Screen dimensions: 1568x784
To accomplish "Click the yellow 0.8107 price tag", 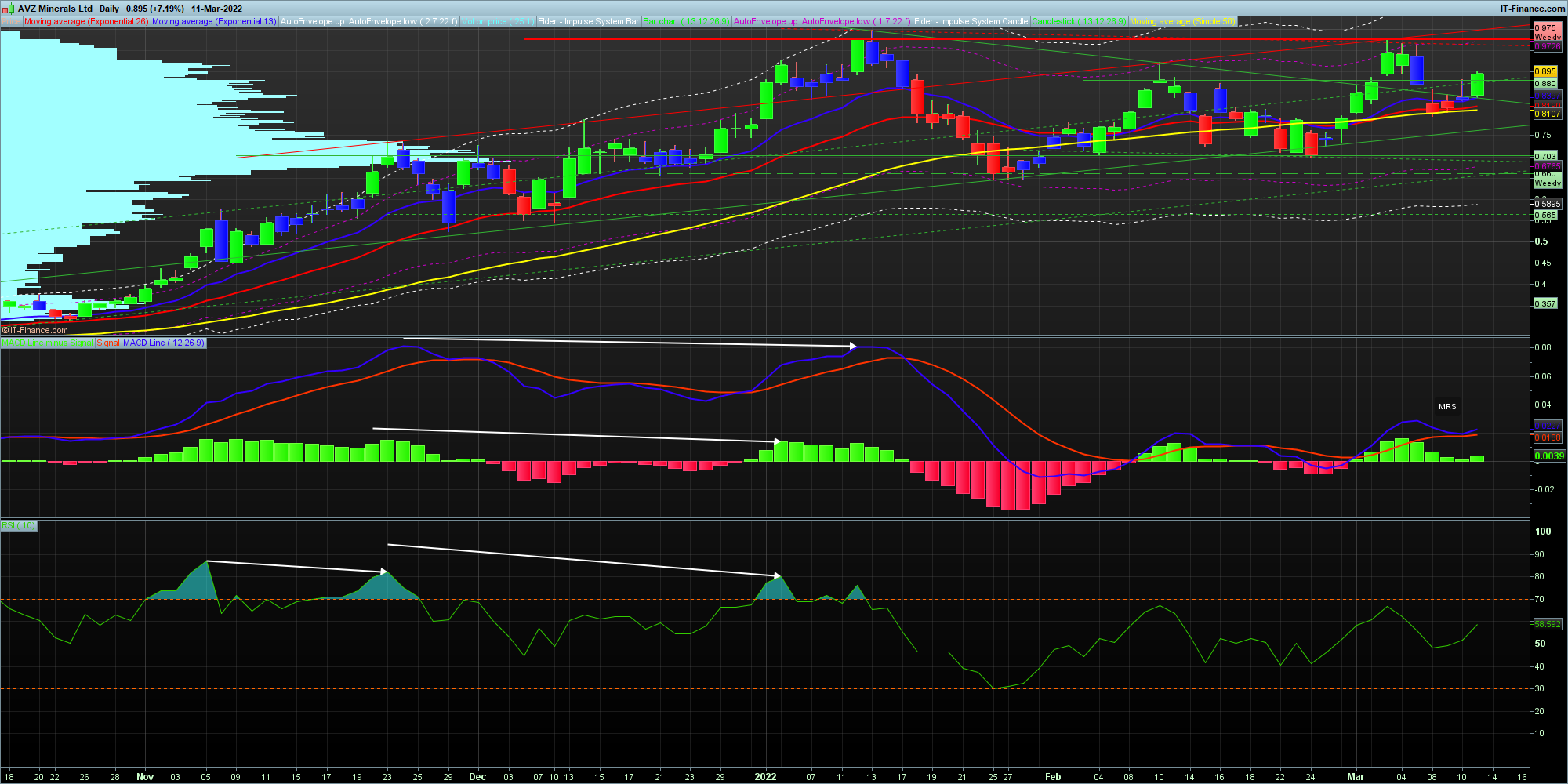I will point(1547,114).
